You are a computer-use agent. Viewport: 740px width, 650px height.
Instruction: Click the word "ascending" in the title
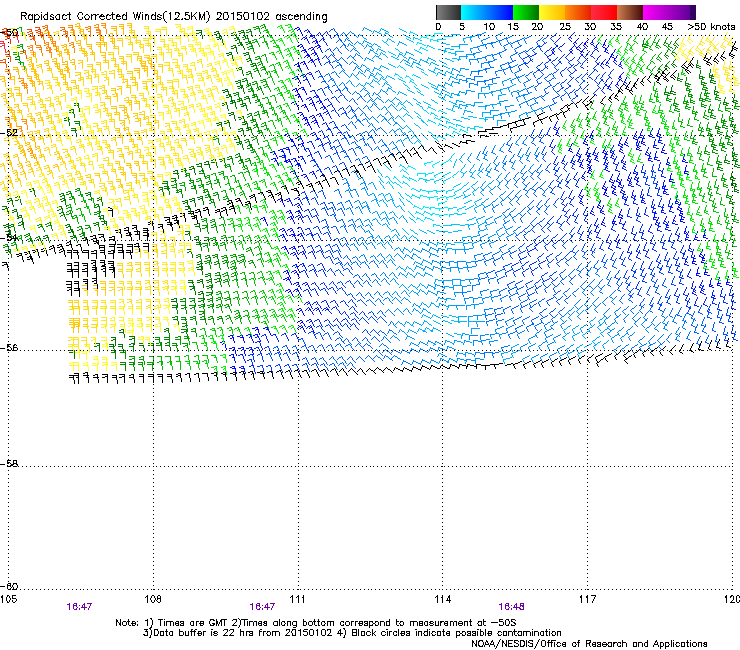coord(301,17)
